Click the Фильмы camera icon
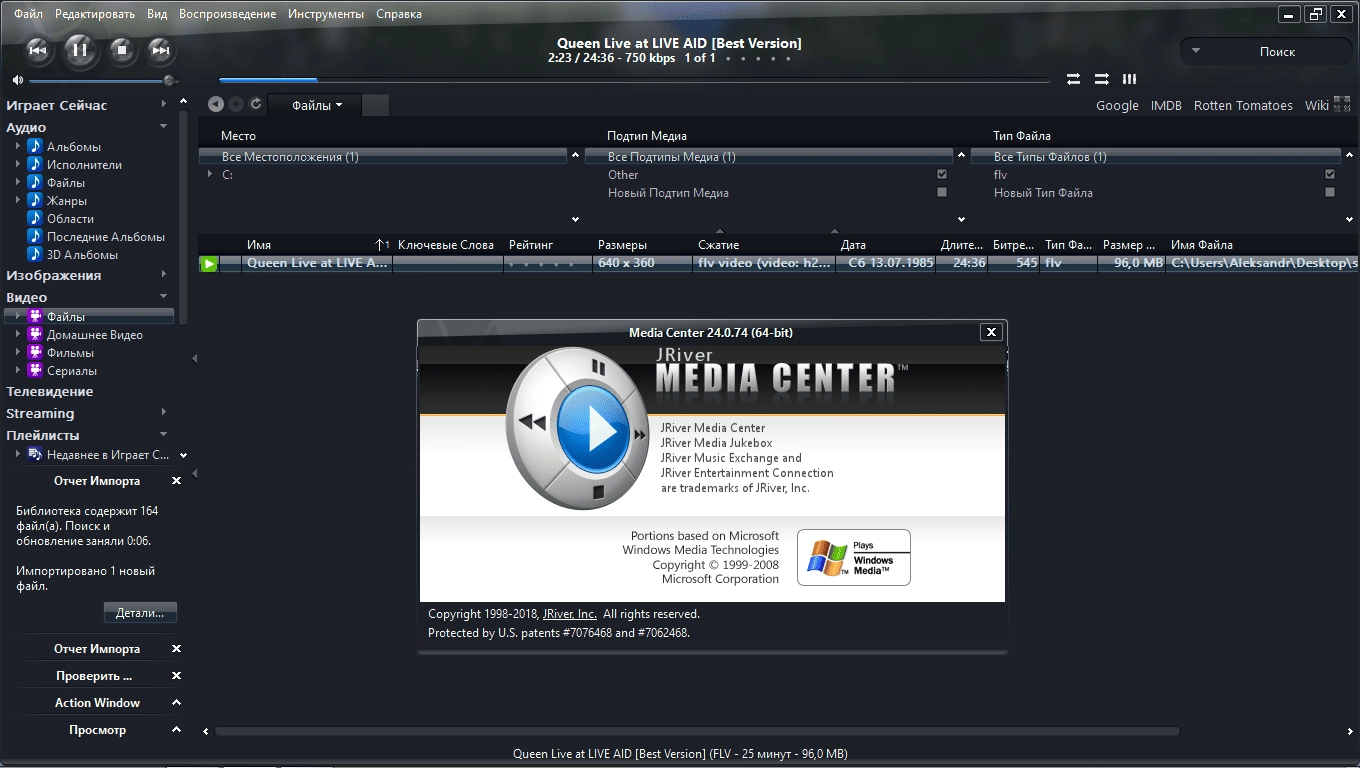The width and height of the screenshot is (1360, 768). click(x=35, y=353)
